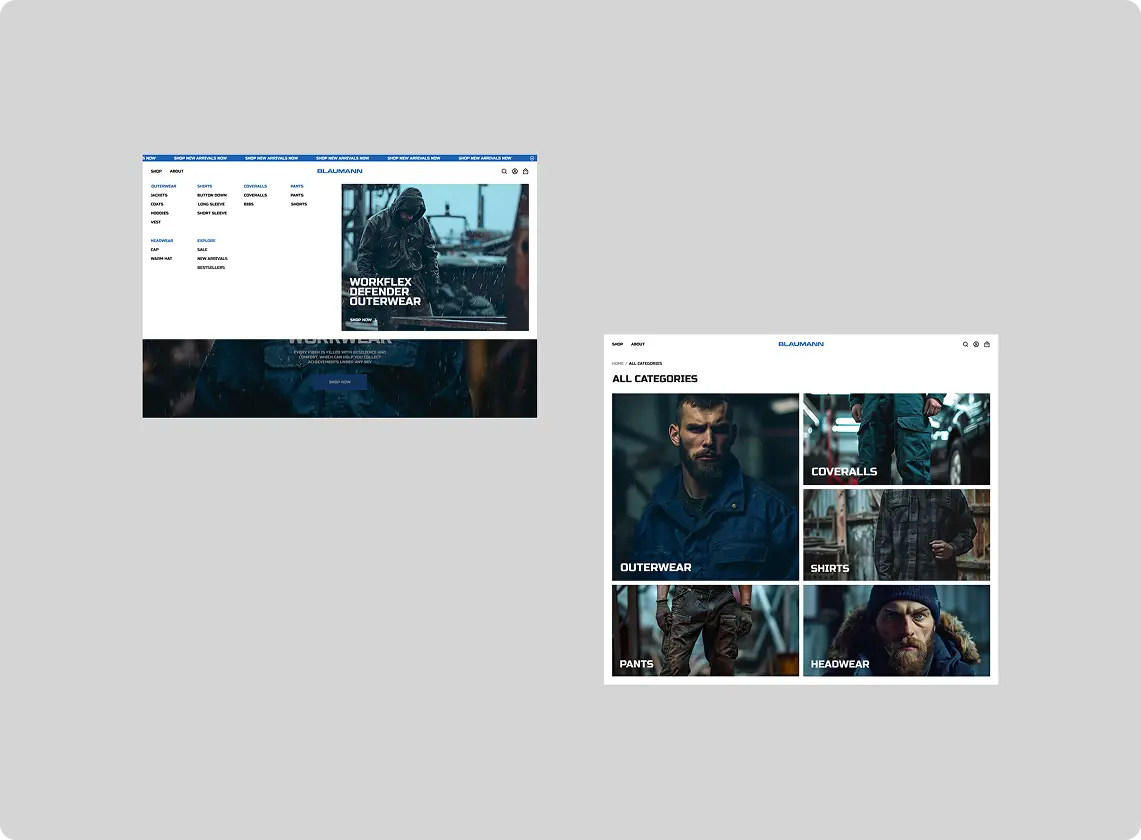Open the Shop menu on All Categories page

(617, 344)
